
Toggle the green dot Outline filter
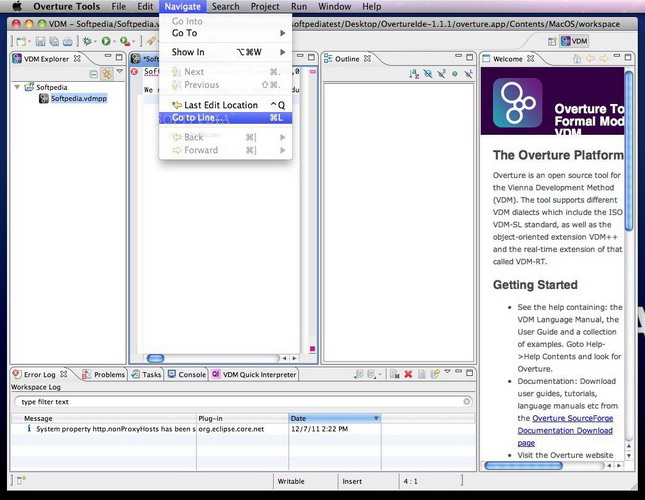click(x=455, y=74)
